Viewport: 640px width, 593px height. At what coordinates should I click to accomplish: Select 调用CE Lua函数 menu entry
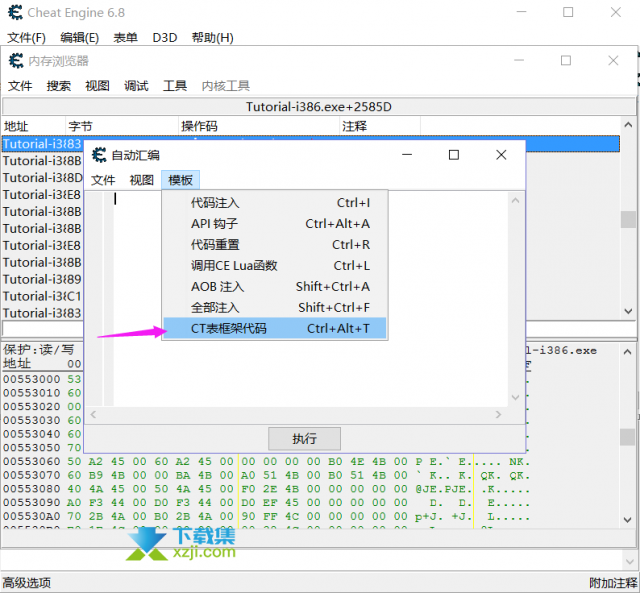(275, 266)
